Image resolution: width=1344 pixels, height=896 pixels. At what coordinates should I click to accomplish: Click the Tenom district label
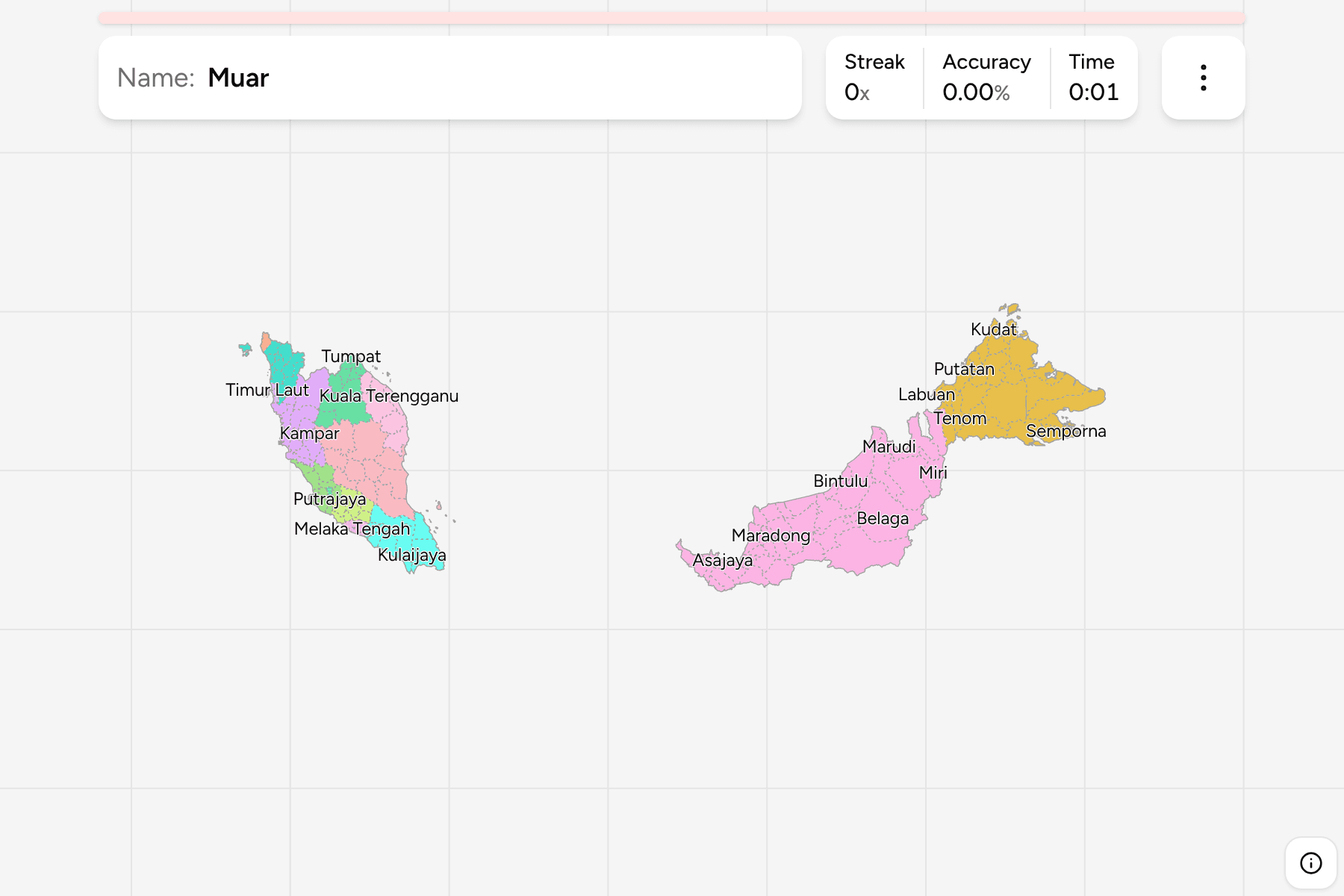point(960,418)
